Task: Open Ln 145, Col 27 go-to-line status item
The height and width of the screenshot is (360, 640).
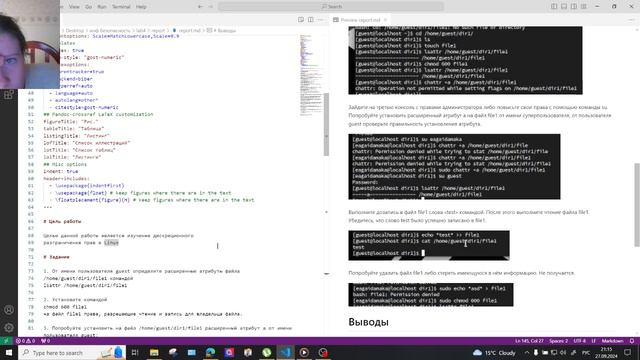Action: point(529,341)
